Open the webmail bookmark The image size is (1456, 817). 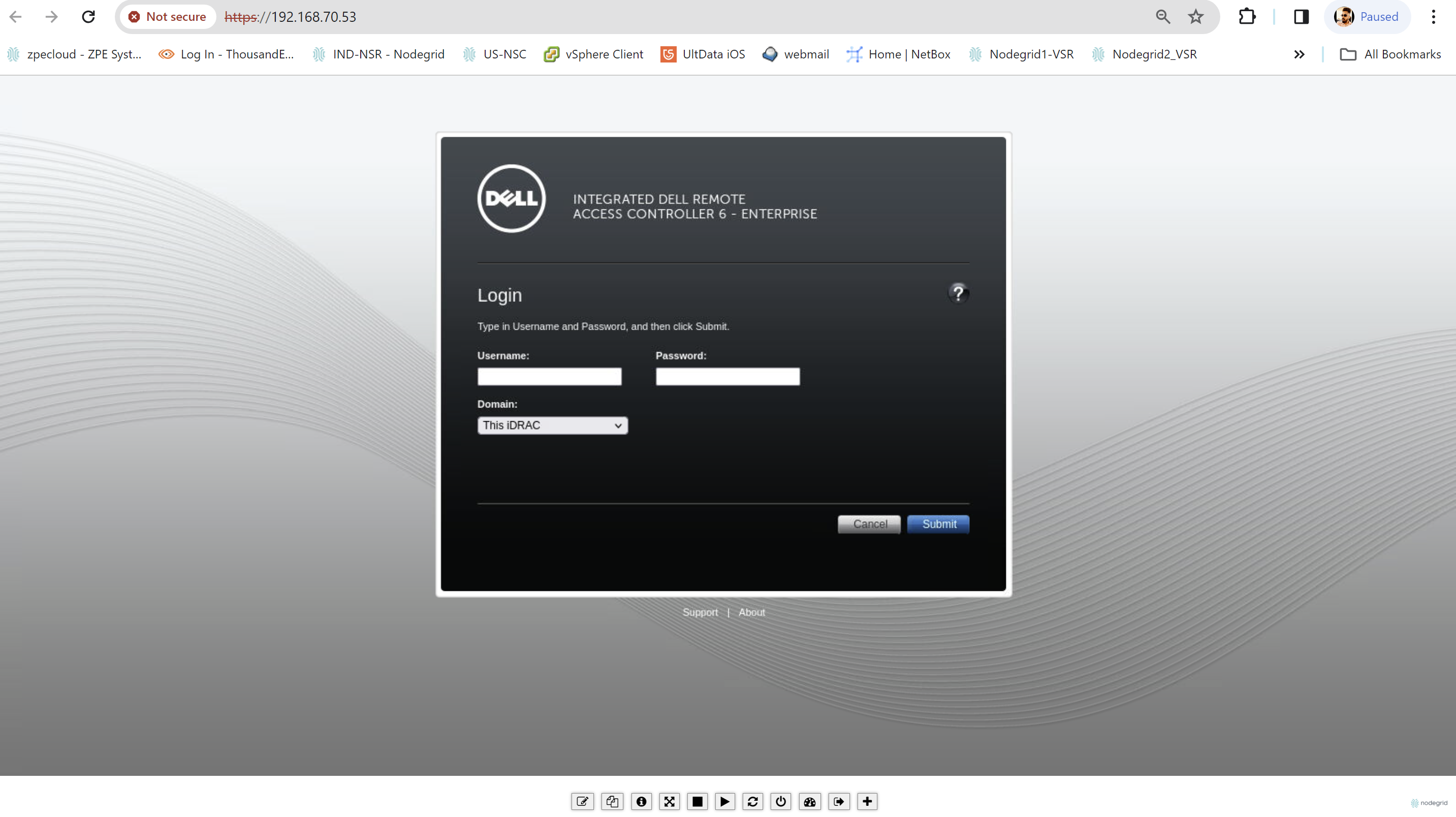pyautogui.click(x=796, y=54)
